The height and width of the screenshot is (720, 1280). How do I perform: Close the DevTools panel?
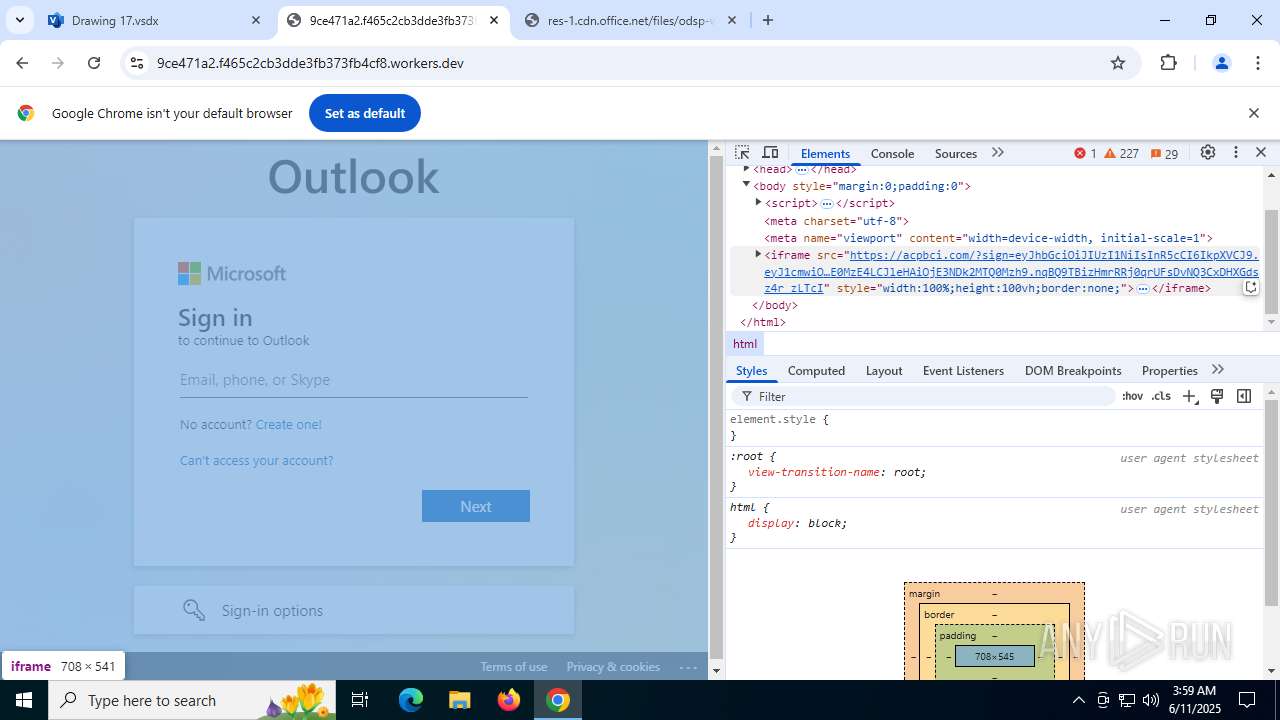(x=1261, y=153)
